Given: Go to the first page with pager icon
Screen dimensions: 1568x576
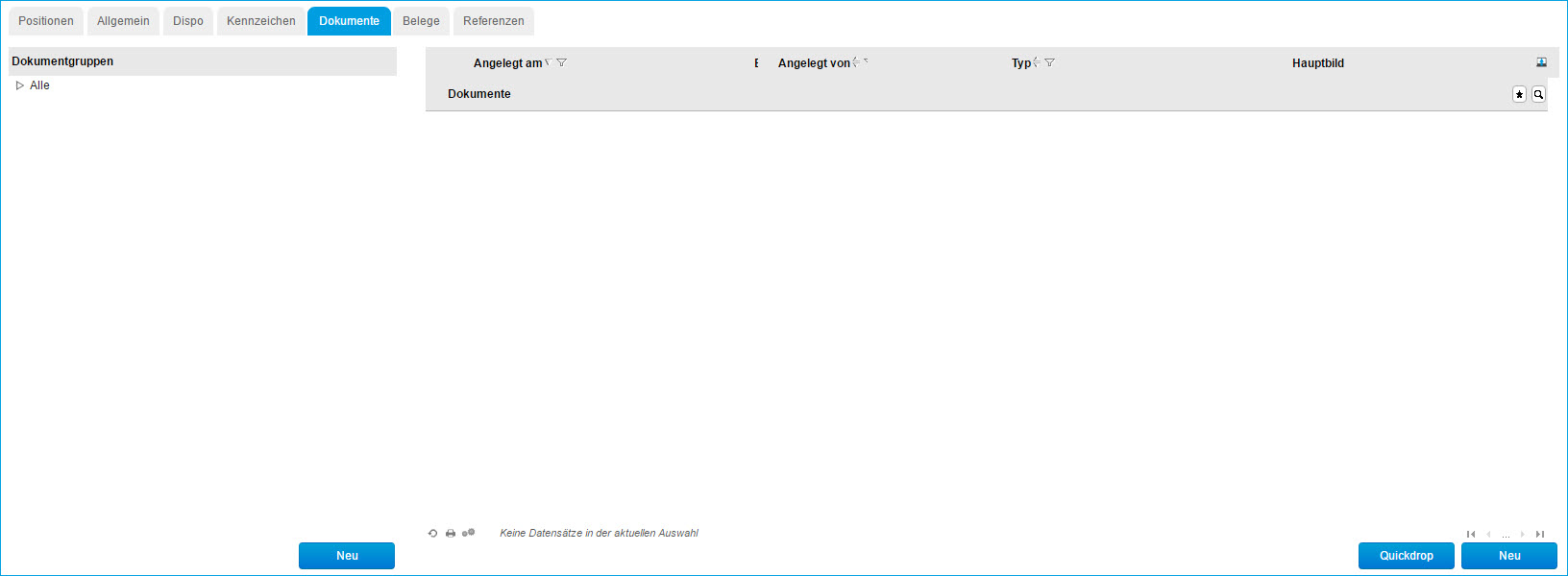Looking at the screenshot, I should tap(1471, 535).
